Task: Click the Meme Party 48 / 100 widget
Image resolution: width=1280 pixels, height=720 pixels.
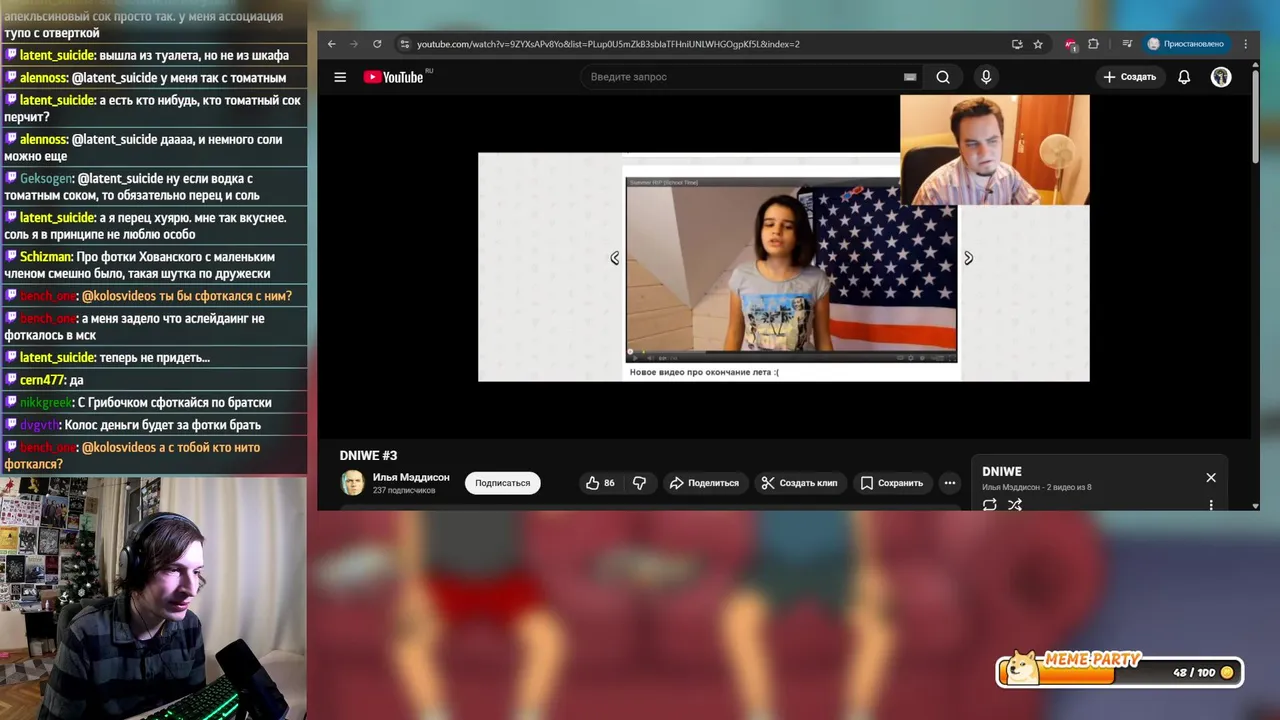Action: (x=1119, y=670)
